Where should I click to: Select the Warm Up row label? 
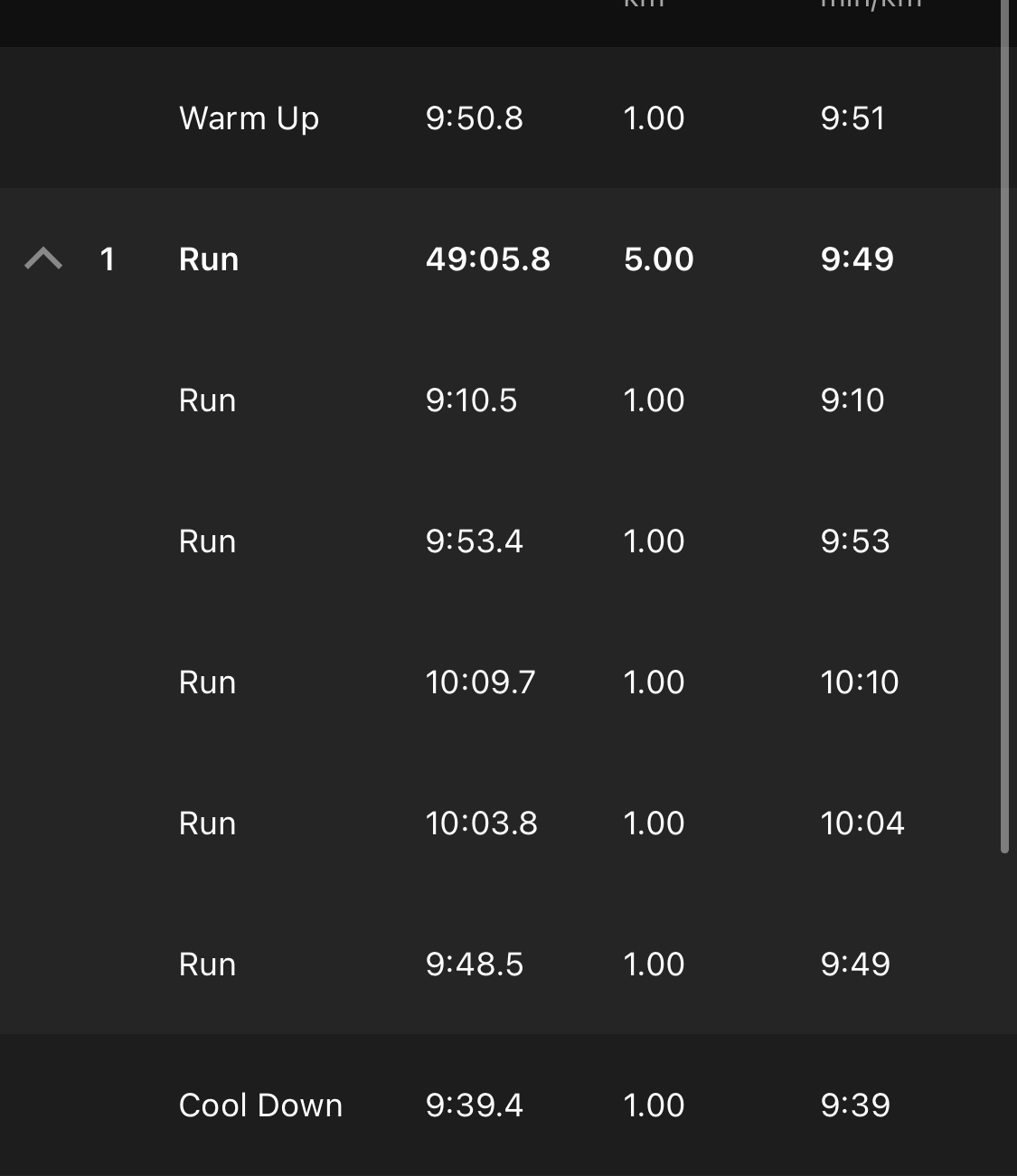coord(249,118)
